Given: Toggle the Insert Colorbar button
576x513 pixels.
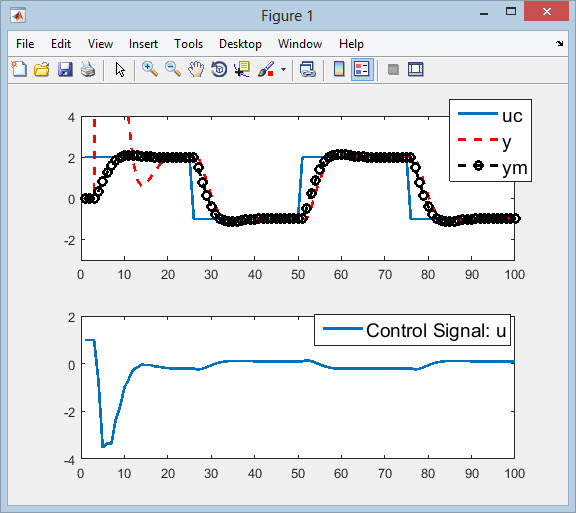Looking at the screenshot, I should pos(339,69).
